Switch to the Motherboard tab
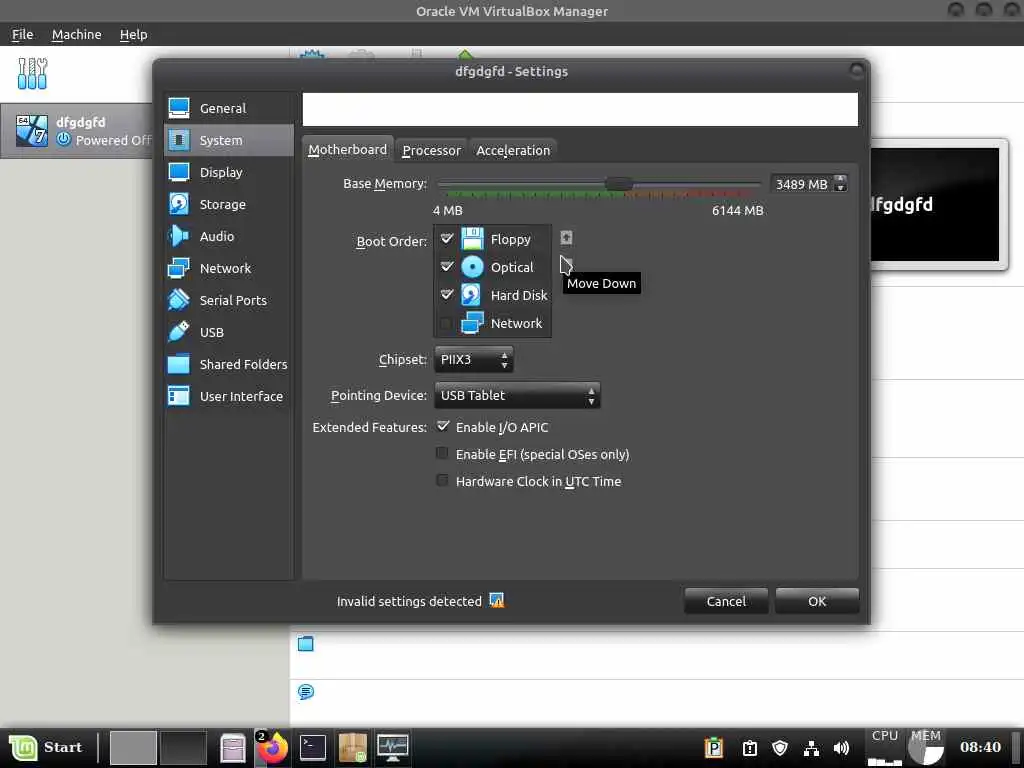 (x=347, y=150)
